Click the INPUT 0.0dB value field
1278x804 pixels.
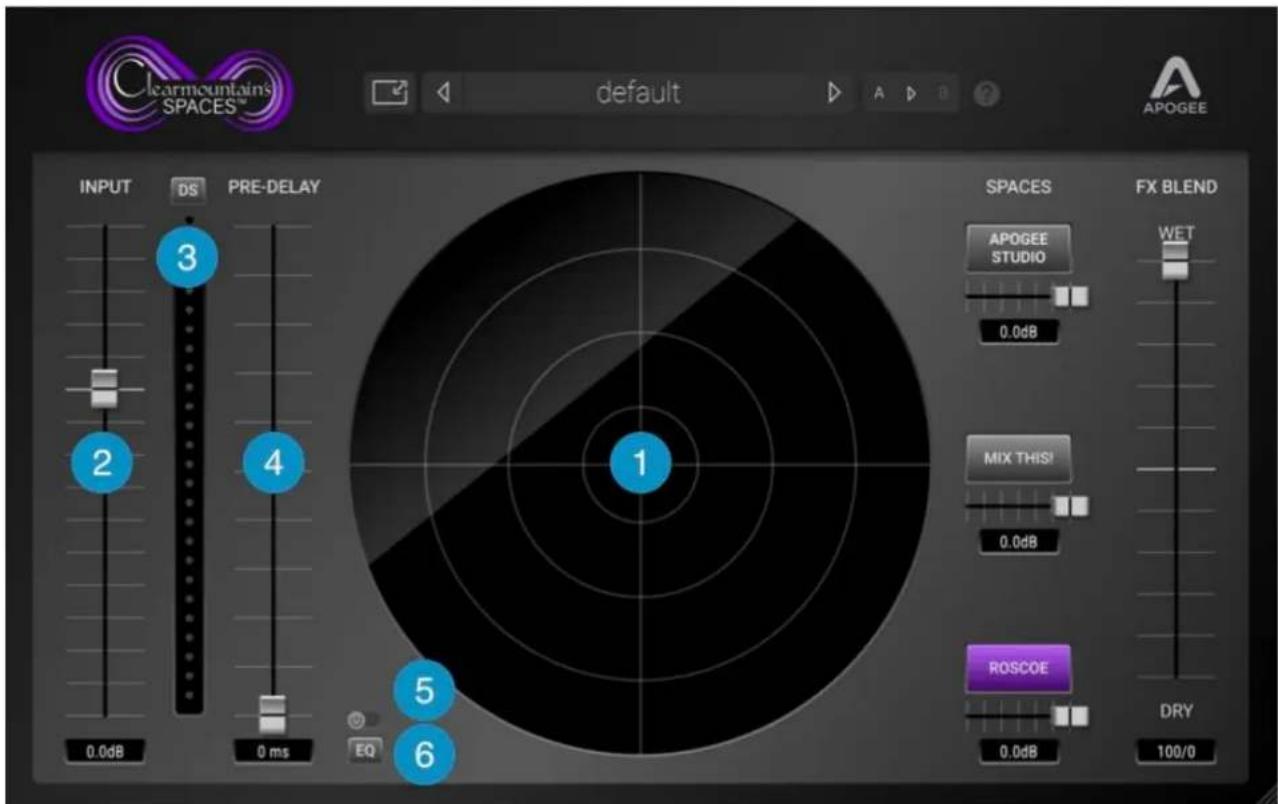point(105,752)
